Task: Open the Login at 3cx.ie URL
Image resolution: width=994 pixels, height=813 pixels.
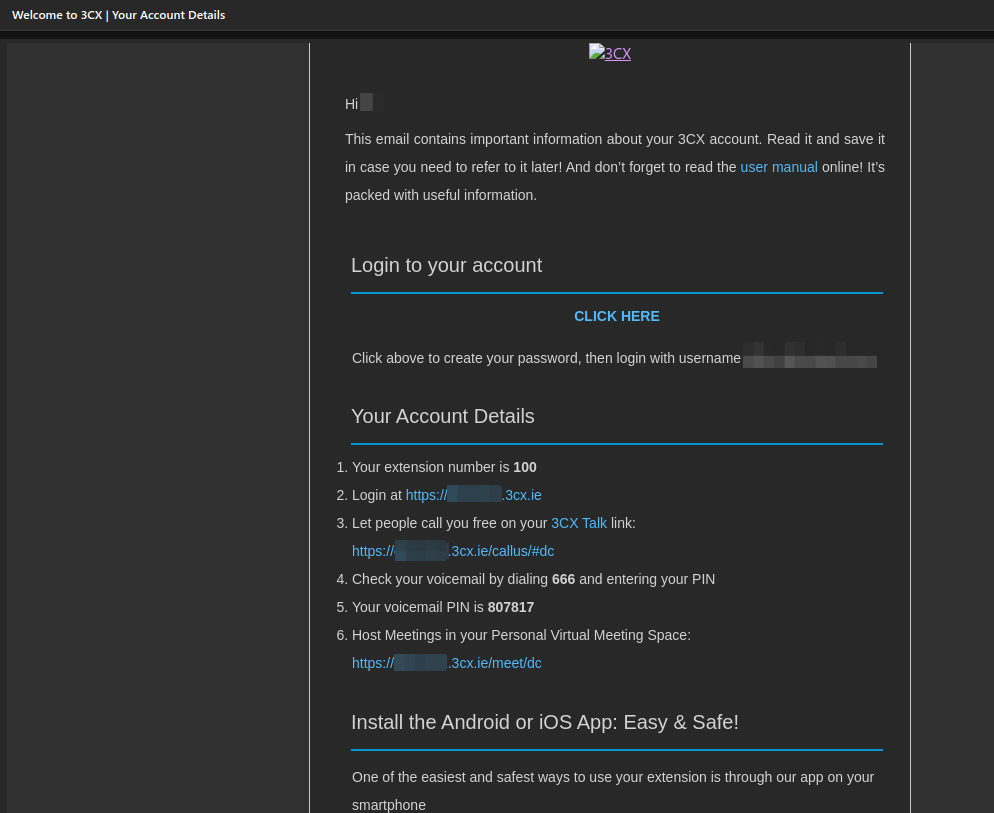Action: pyautogui.click(x=473, y=495)
